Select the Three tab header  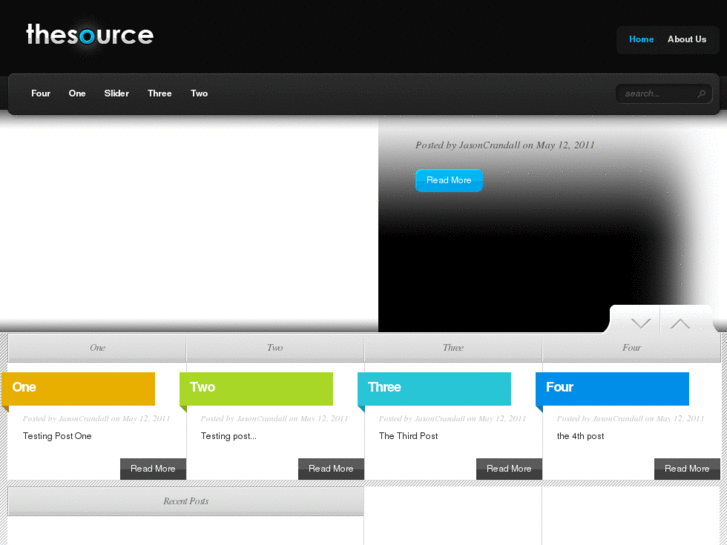pyautogui.click(x=453, y=347)
